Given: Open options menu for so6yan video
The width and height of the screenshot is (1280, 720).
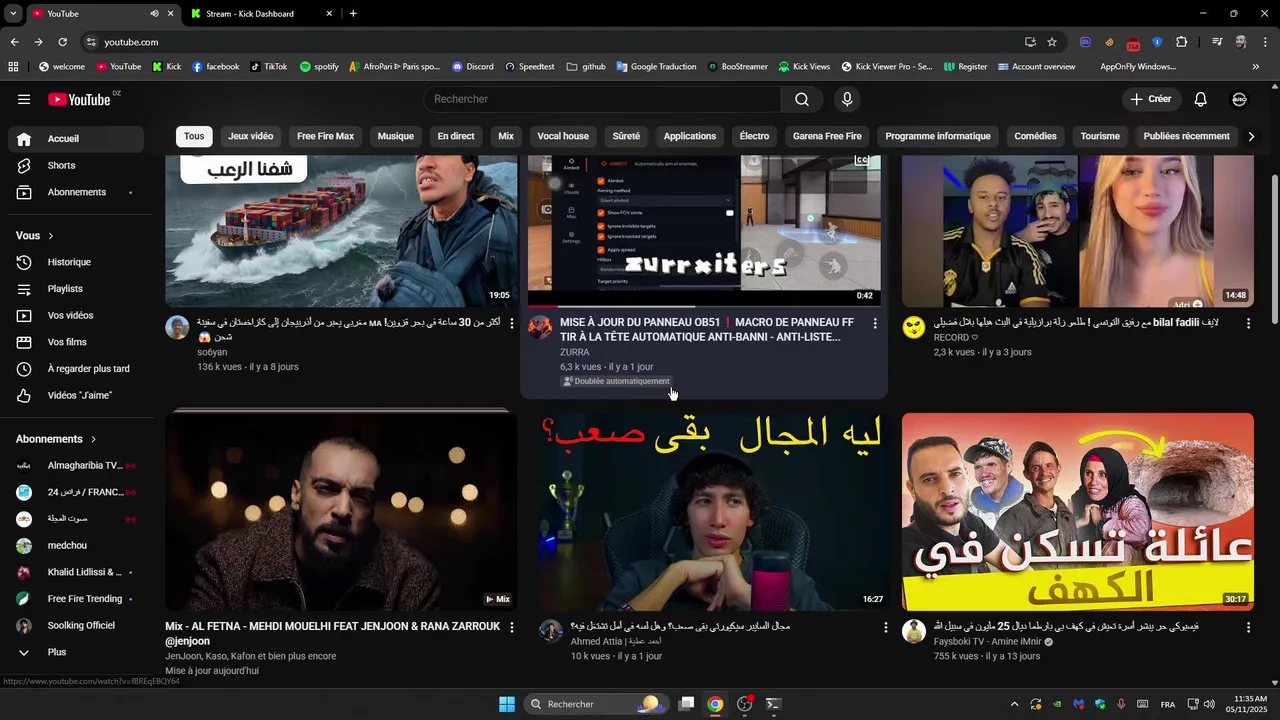Looking at the screenshot, I should pyautogui.click(x=512, y=324).
